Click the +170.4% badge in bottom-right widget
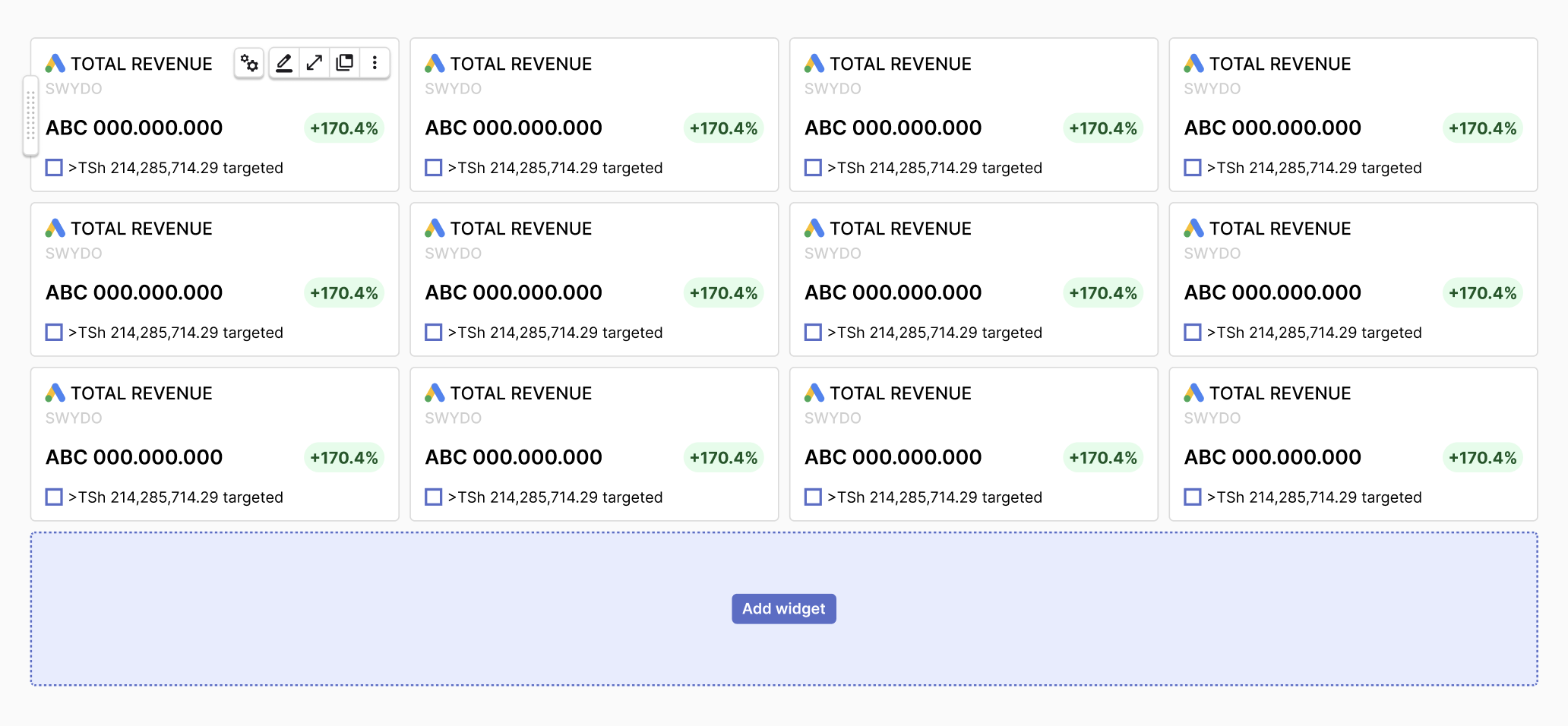Screen dimensions: 1568x726 [1483, 458]
